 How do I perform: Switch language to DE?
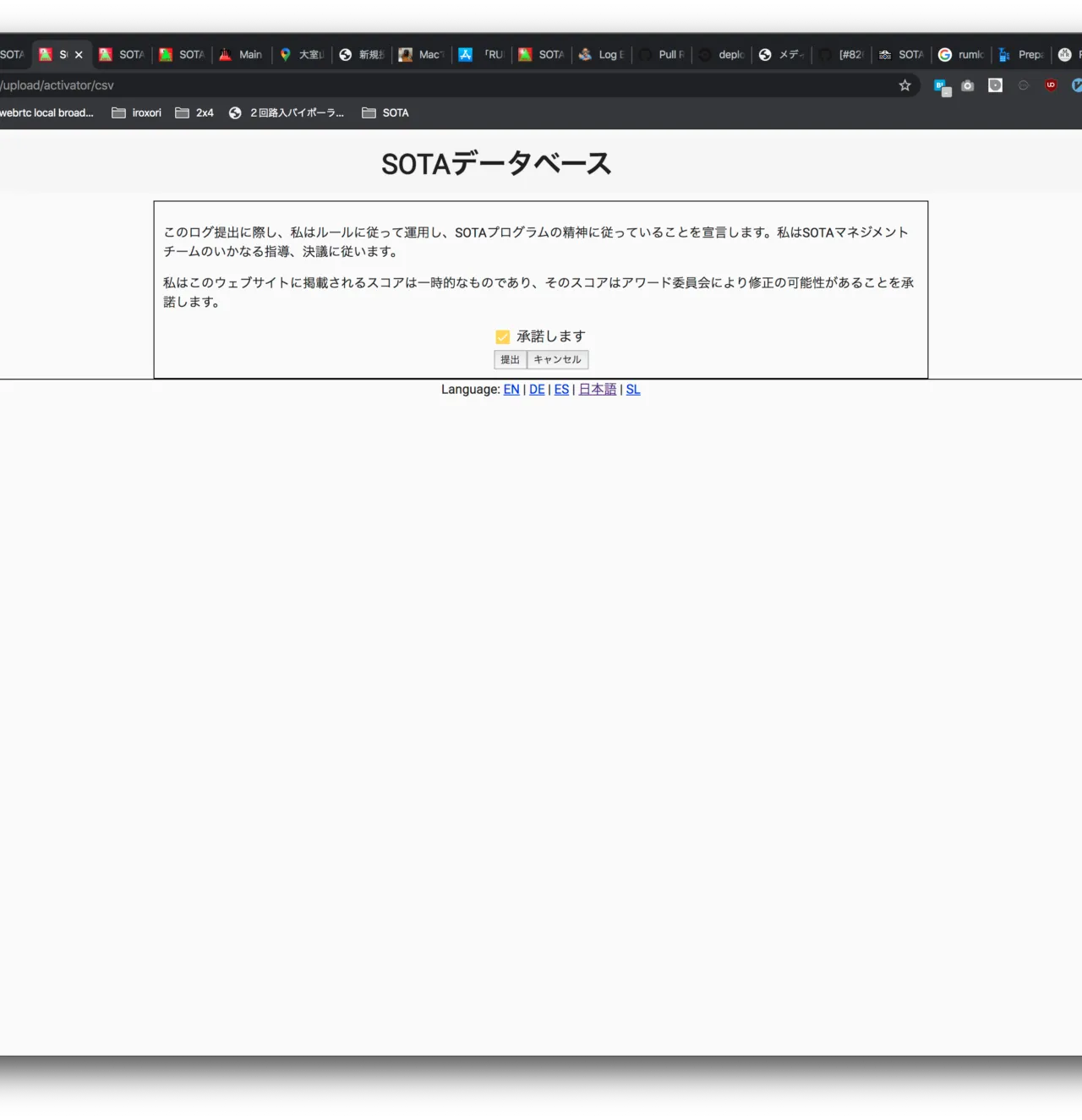(x=537, y=390)
